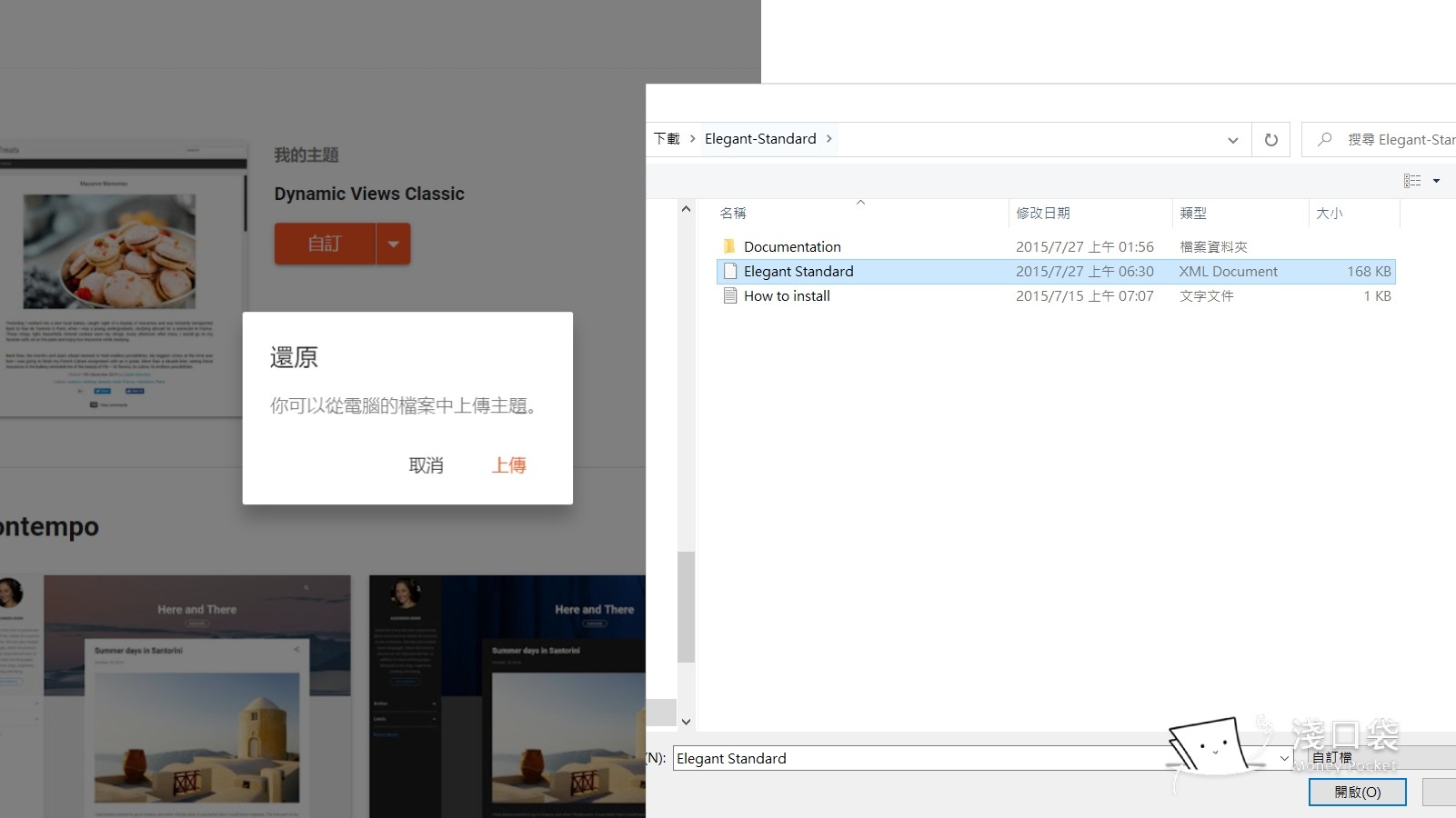Click 上傳 in the restore dialog

coord(509,465)
